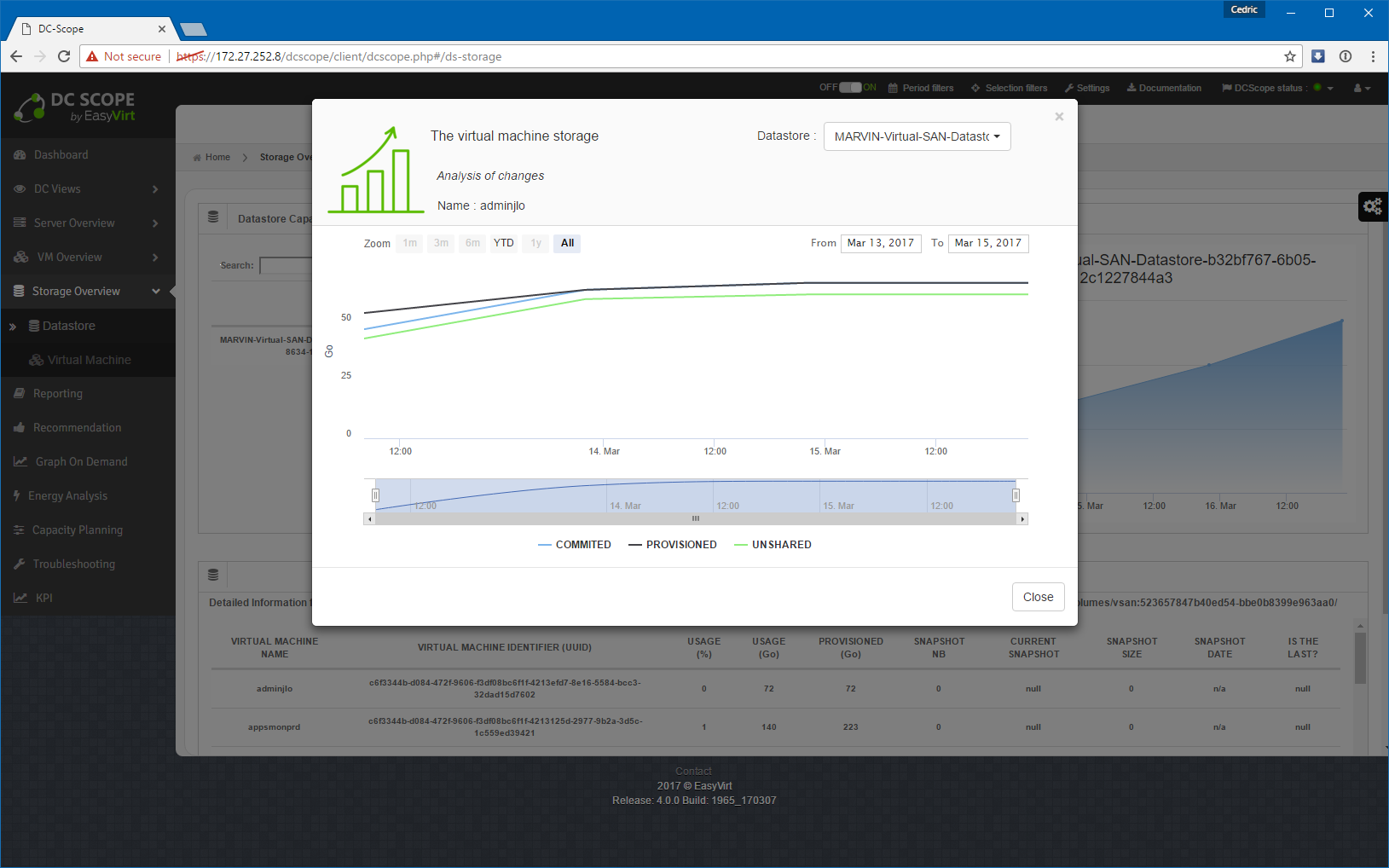This screenshot has width=1389, height=868.
Task: Click the From date input field
Action: pos(880,243)
